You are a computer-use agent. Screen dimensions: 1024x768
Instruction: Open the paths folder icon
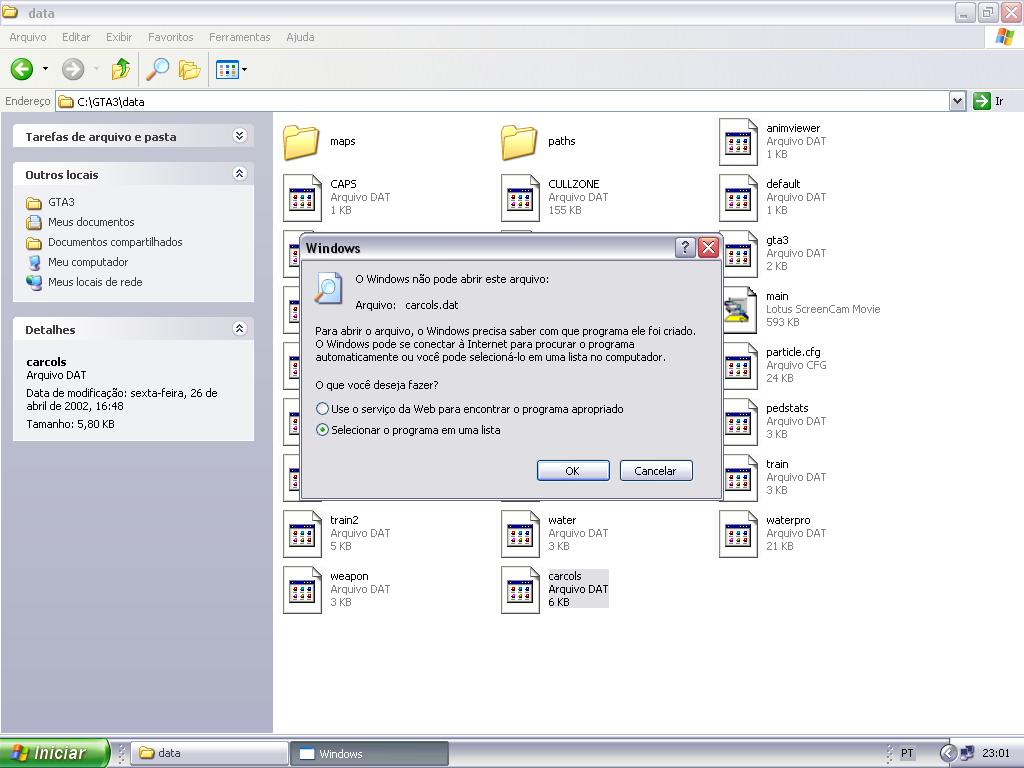[x=519, y=142]
